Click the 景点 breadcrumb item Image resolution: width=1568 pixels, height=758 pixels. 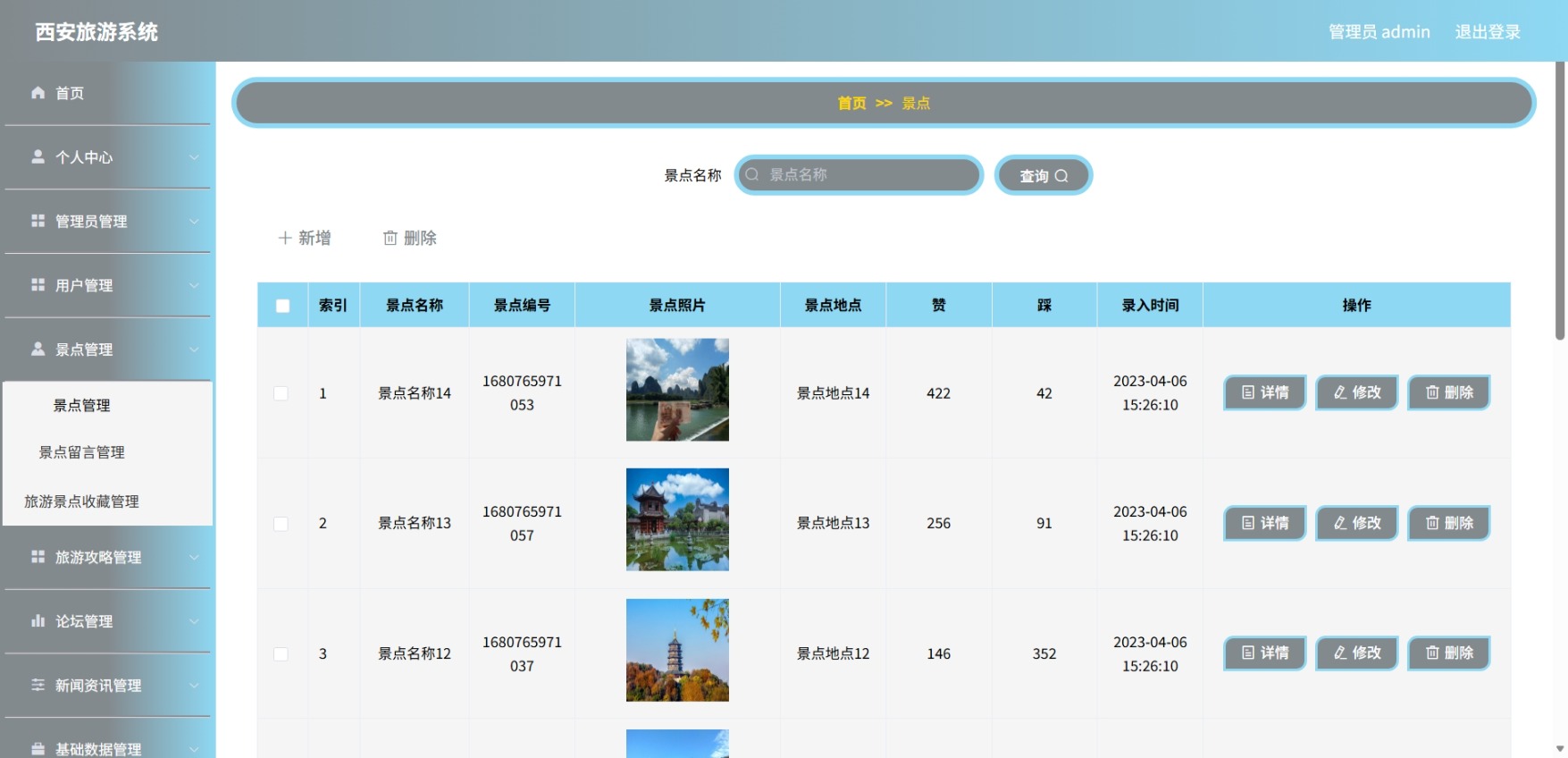(916, 104)
